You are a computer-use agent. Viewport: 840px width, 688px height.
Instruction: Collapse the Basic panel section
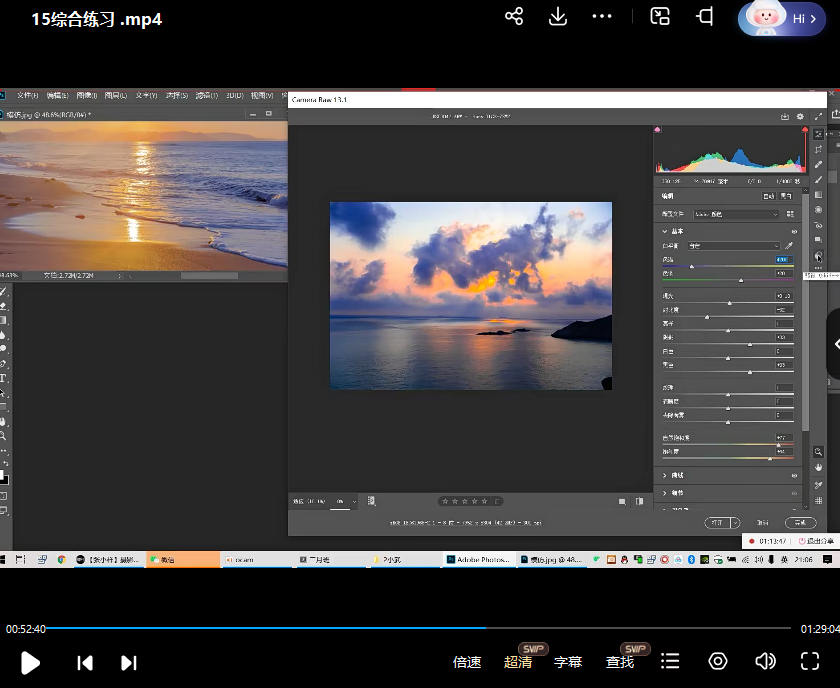point(665,231)
